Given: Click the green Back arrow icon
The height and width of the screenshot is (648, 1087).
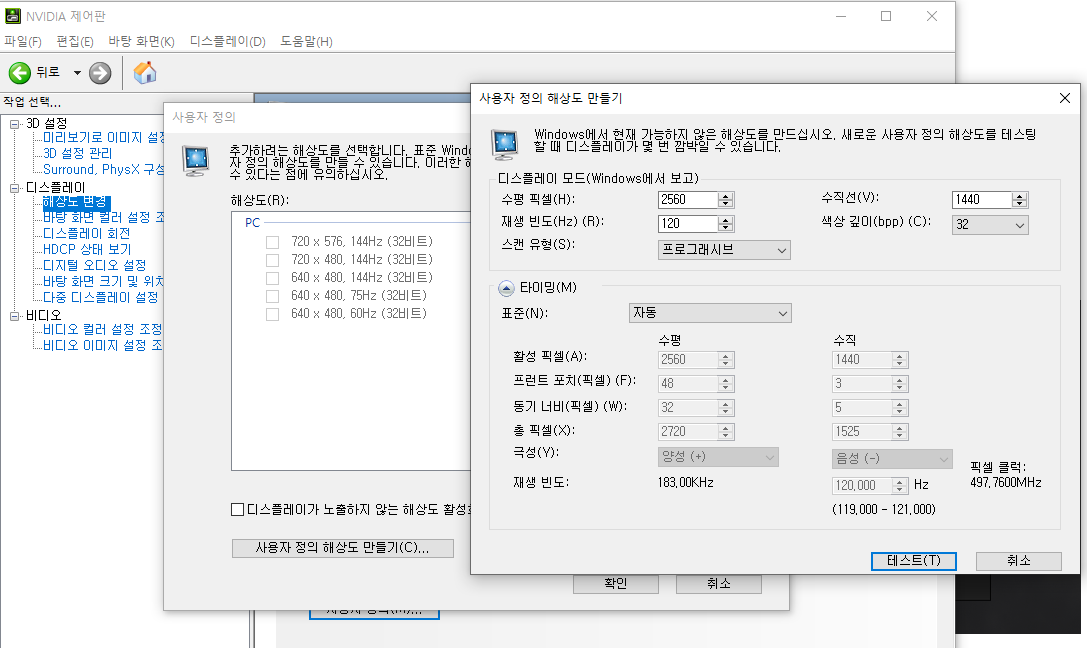Looking at the screenshot, I should tap(19, 73).
